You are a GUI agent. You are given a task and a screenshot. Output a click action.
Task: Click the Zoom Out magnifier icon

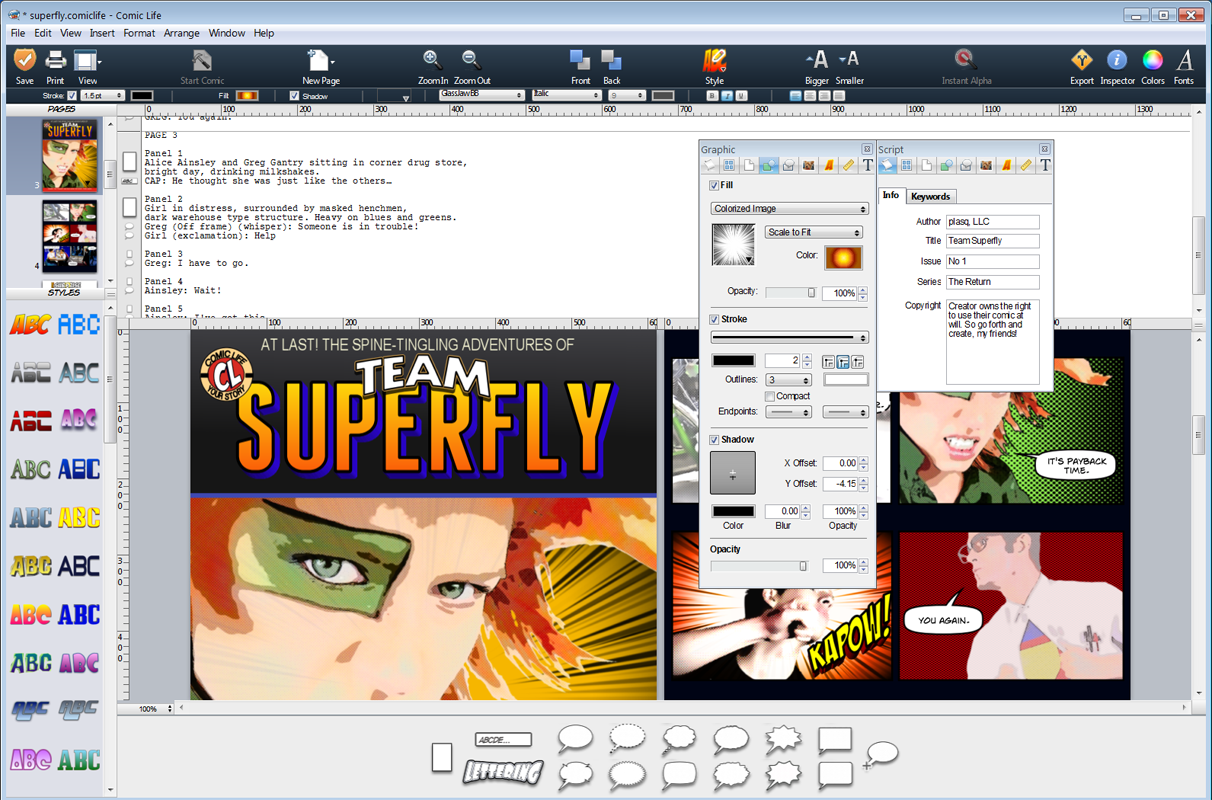[x=471, y=60]
